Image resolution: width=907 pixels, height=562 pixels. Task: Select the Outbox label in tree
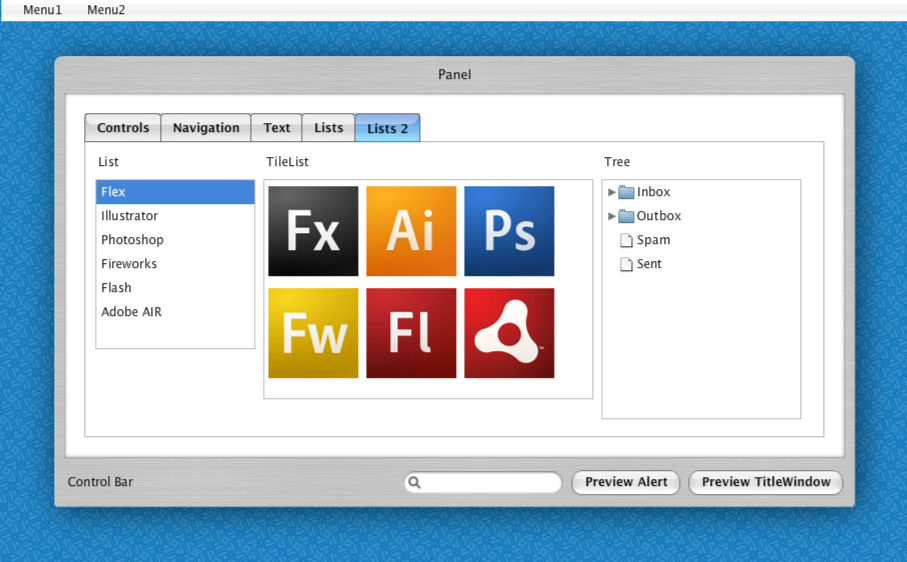tap(659, 216)
